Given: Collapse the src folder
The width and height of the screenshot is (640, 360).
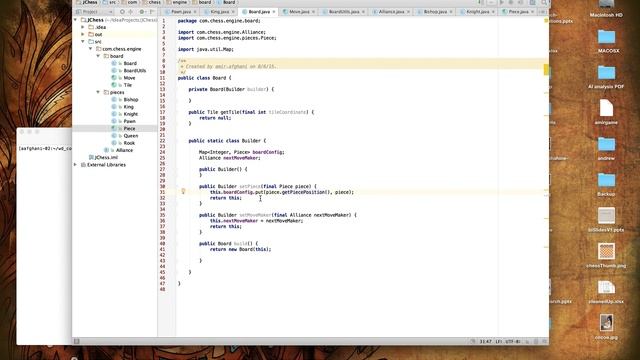Looking at the screenshot, I should point(83,42).
